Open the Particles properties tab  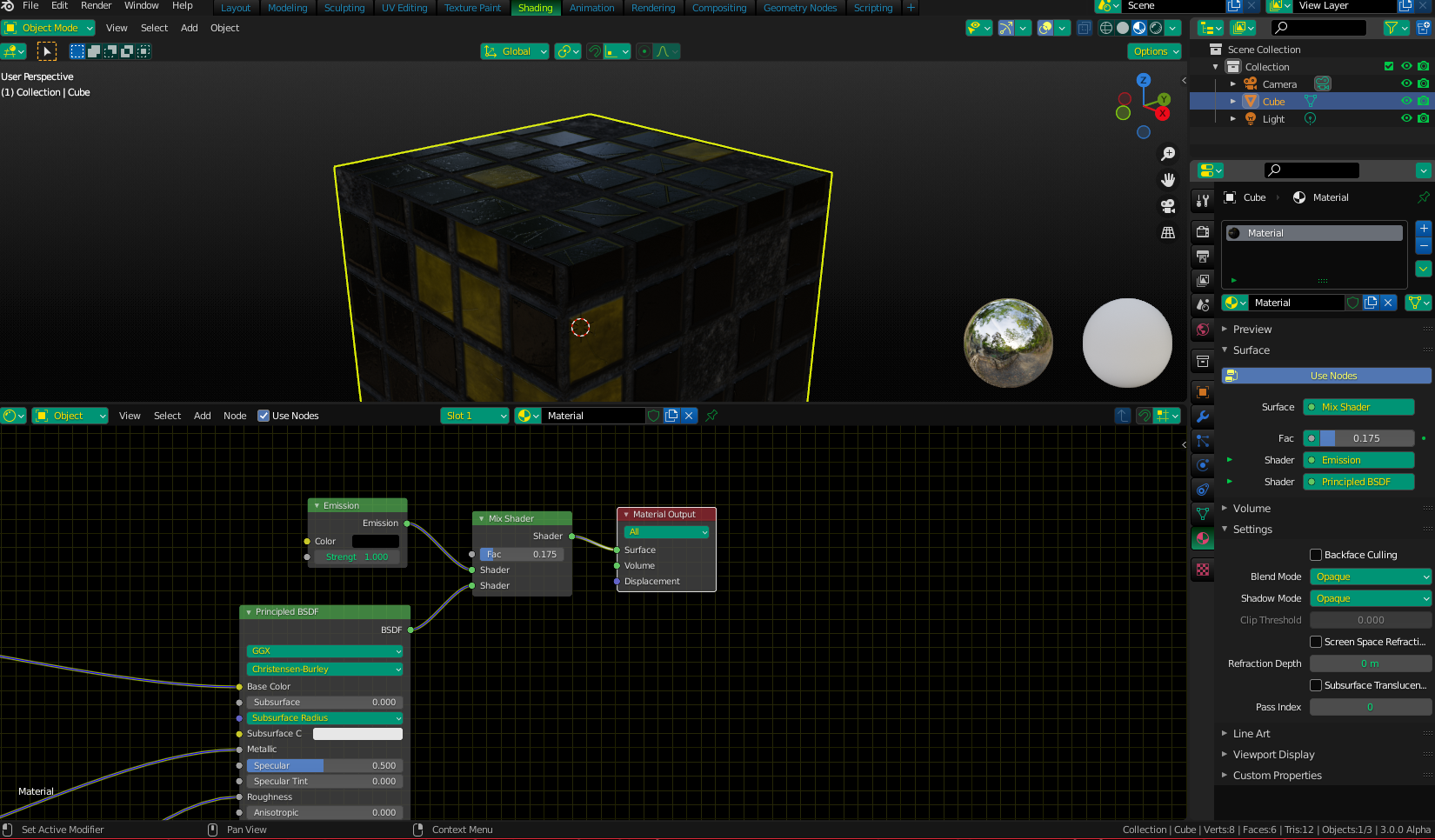pos(1203,441)
